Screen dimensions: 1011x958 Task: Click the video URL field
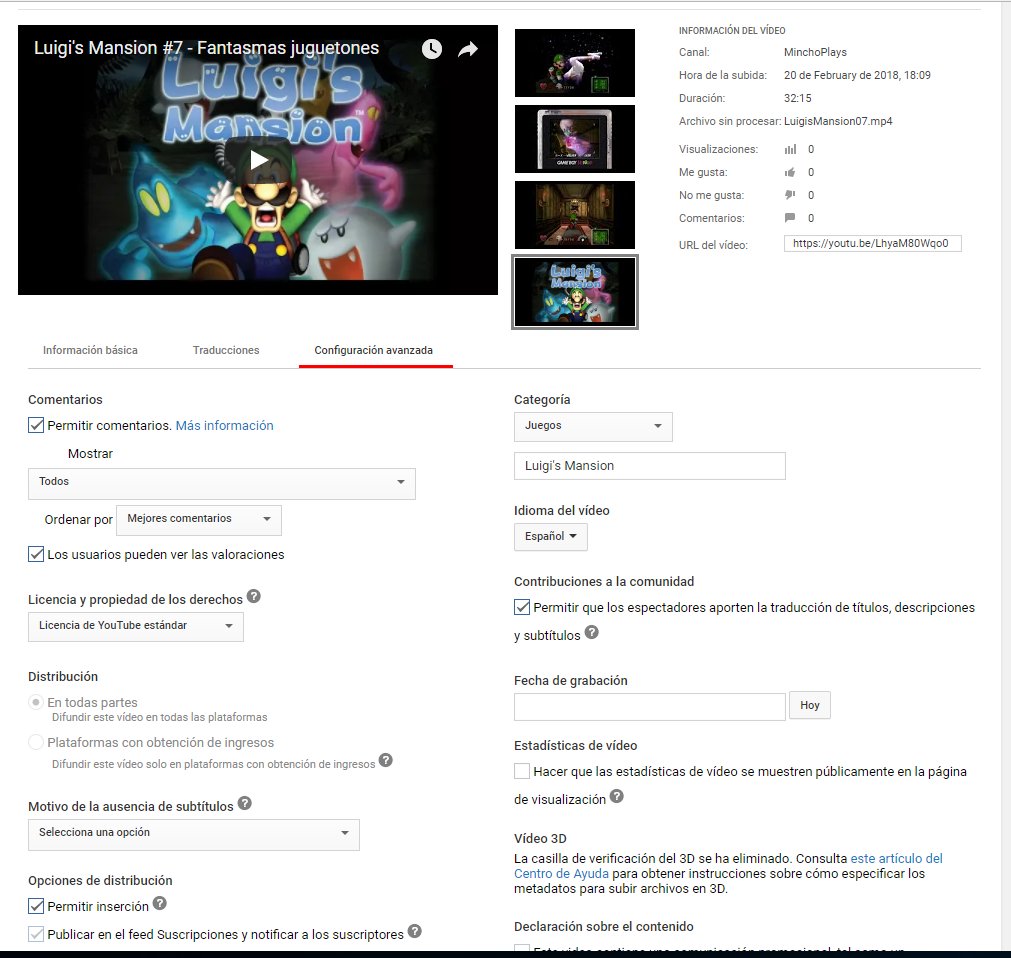(872, 244)
